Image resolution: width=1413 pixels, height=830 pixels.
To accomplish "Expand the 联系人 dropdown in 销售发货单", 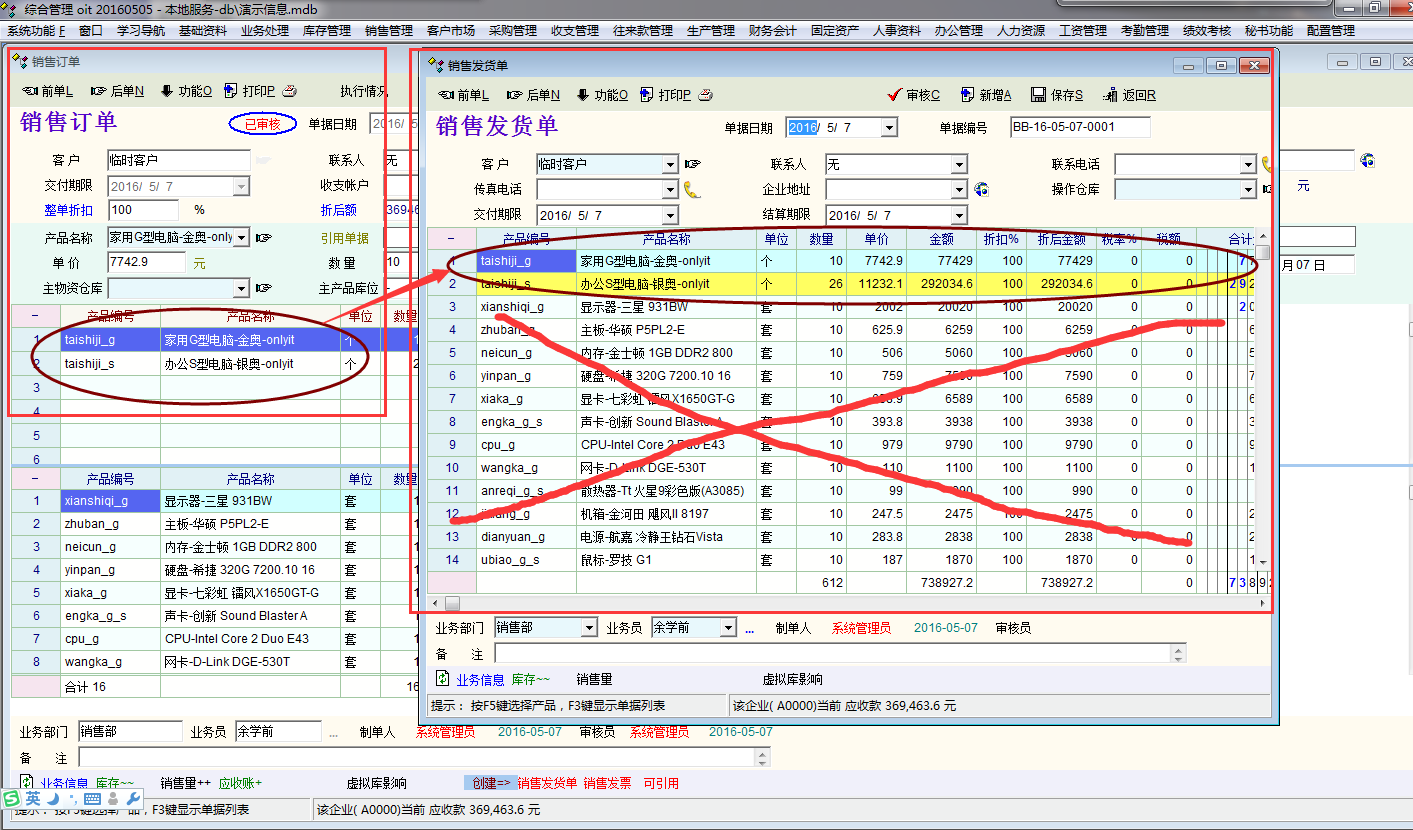I will pyautogui.click(x=959, y=164).
